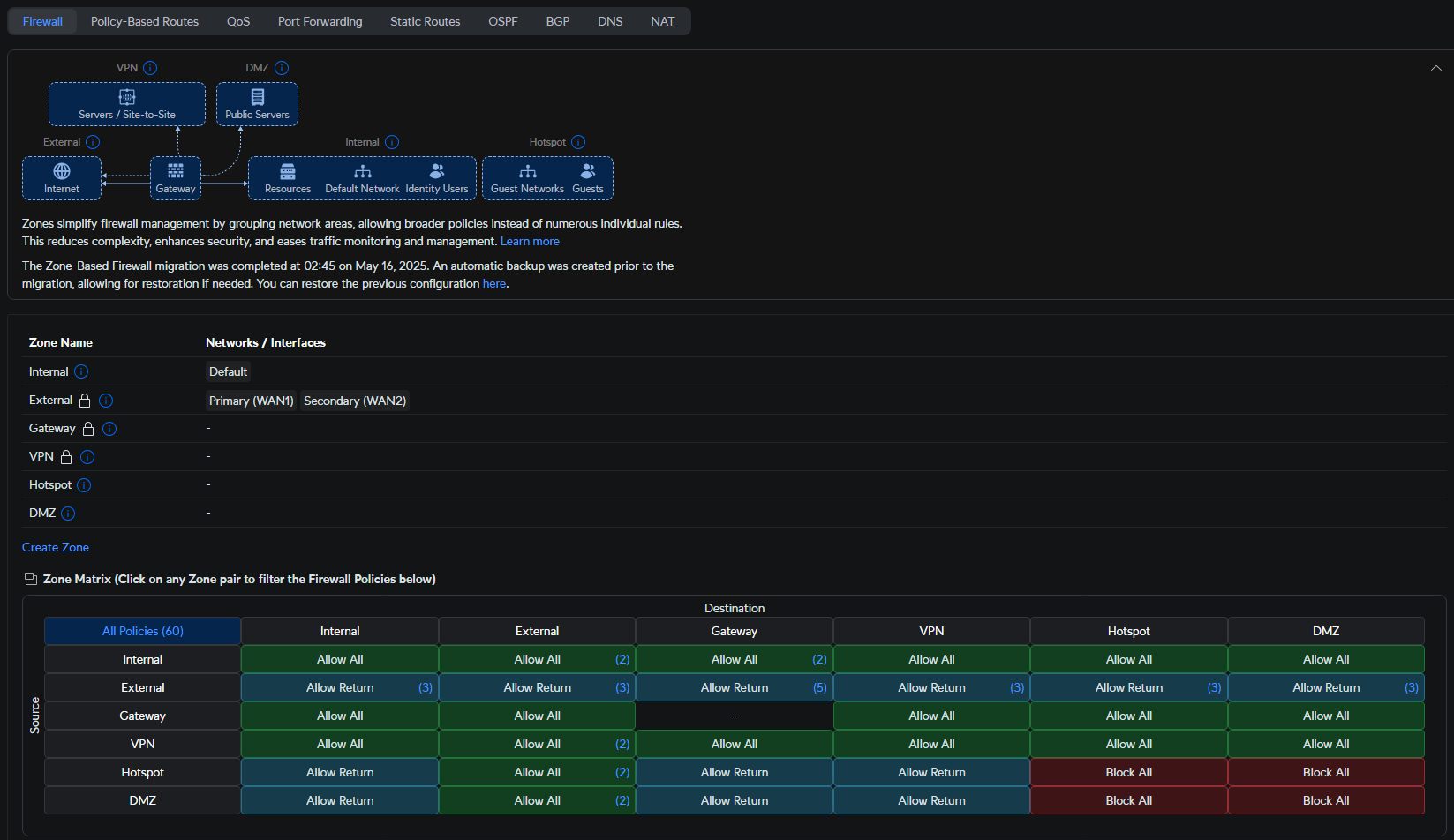The image size is (1454, 840).
Task: Filter VPN to External Allow All cell
Action: [x=537, y=744]
